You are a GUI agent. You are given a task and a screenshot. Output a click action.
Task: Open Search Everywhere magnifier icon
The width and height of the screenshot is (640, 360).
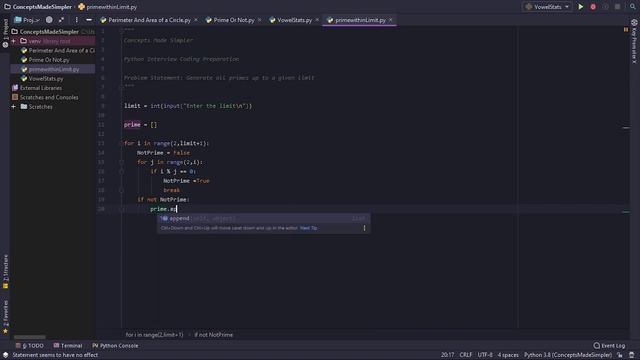point(633,7)
